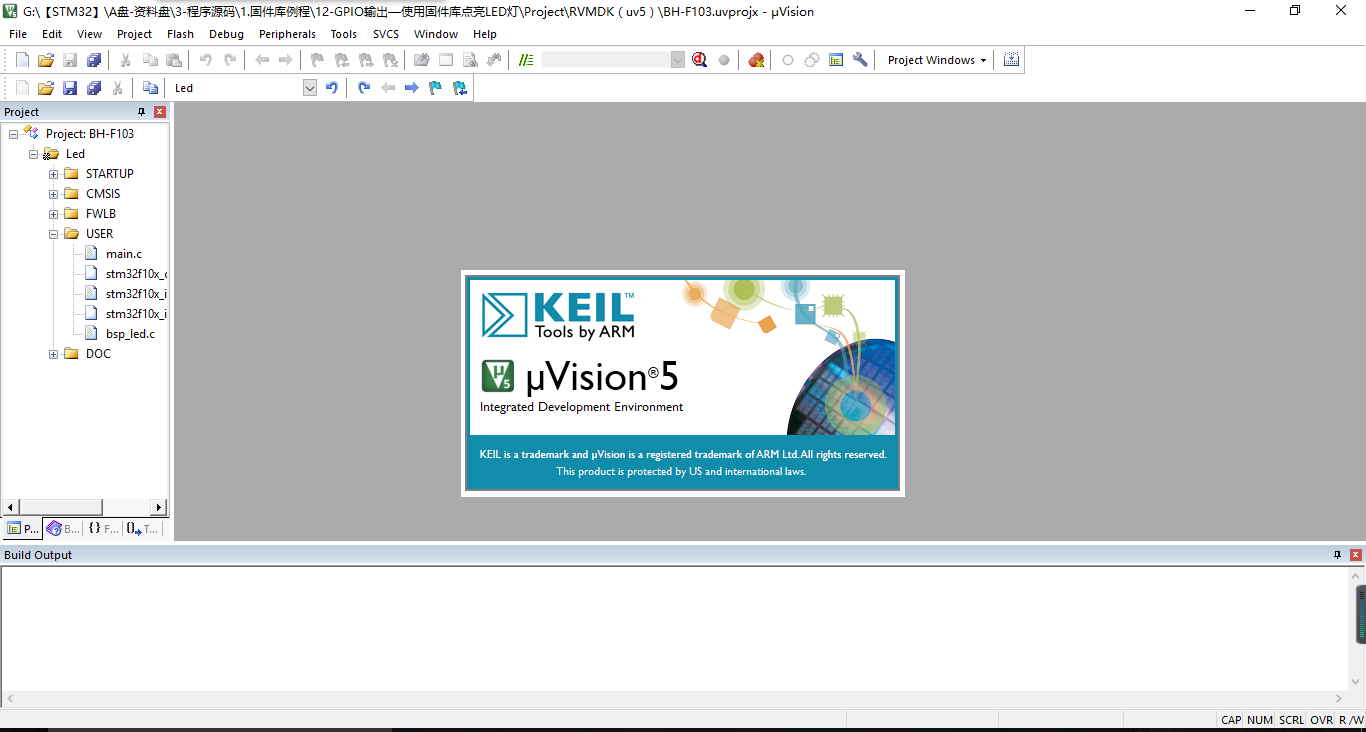Click Save All icon in top toolbar
1366x732 pixels.
point(94,60)
